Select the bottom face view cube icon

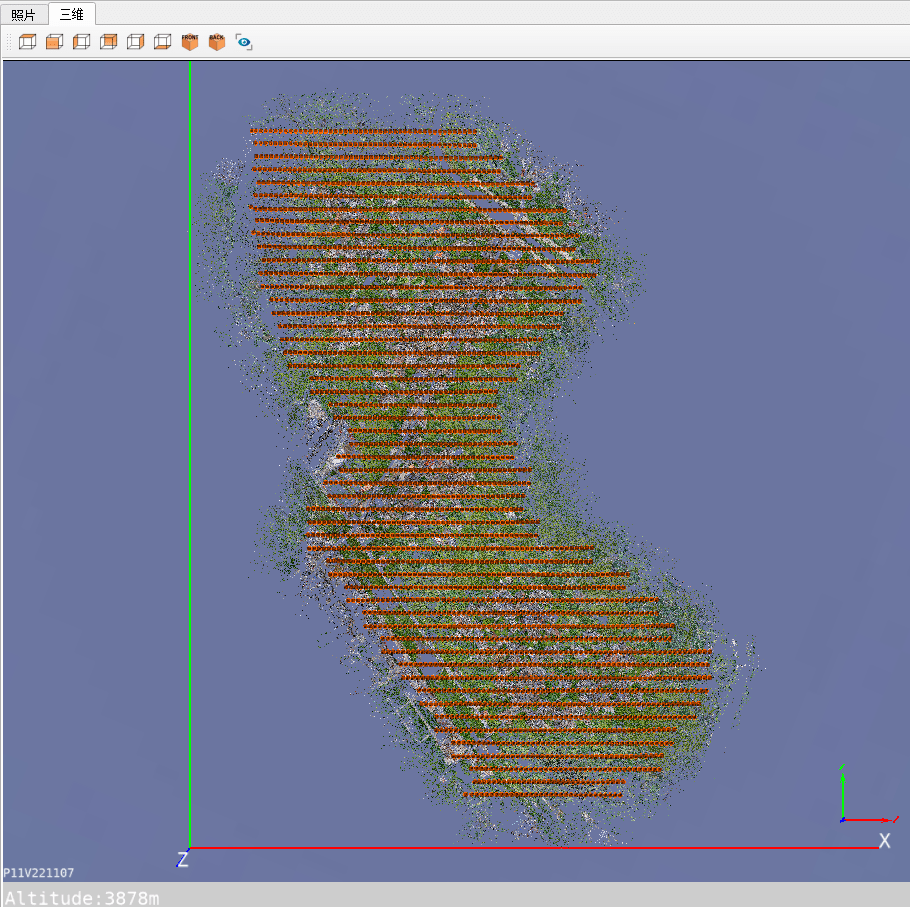pos(162,42)
